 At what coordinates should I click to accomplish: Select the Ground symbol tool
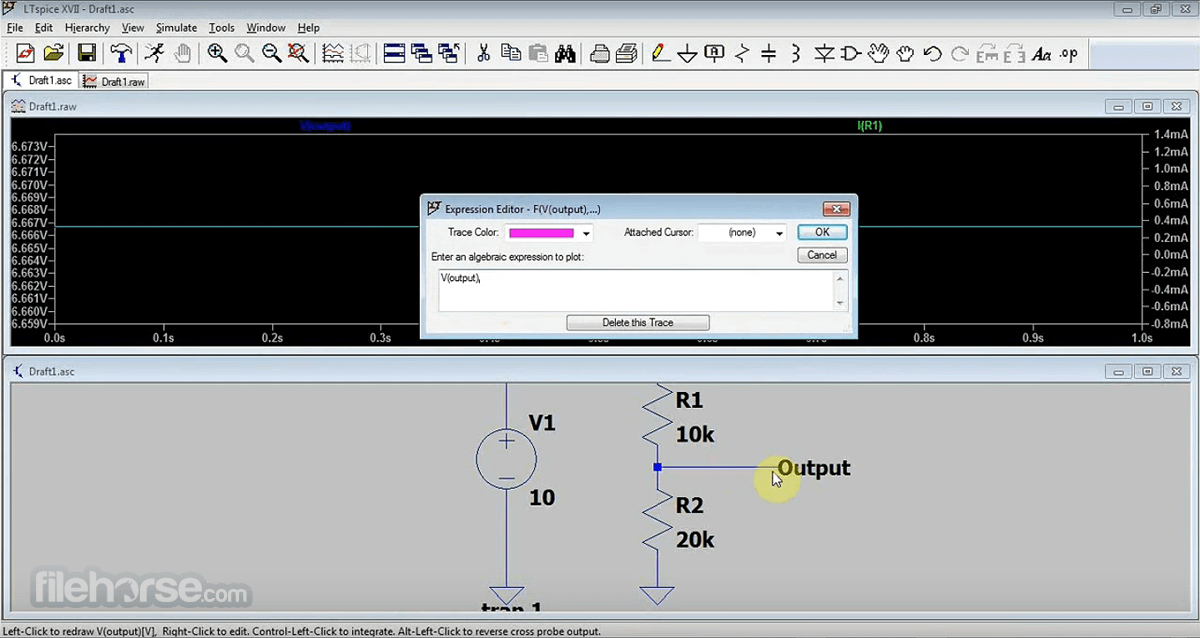tap(687, 53)
